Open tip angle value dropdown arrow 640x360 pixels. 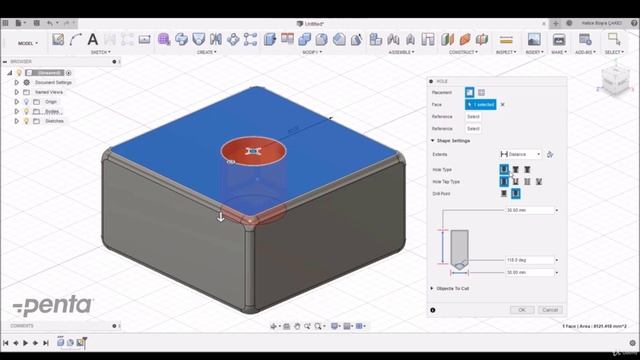tap(557, 260)
